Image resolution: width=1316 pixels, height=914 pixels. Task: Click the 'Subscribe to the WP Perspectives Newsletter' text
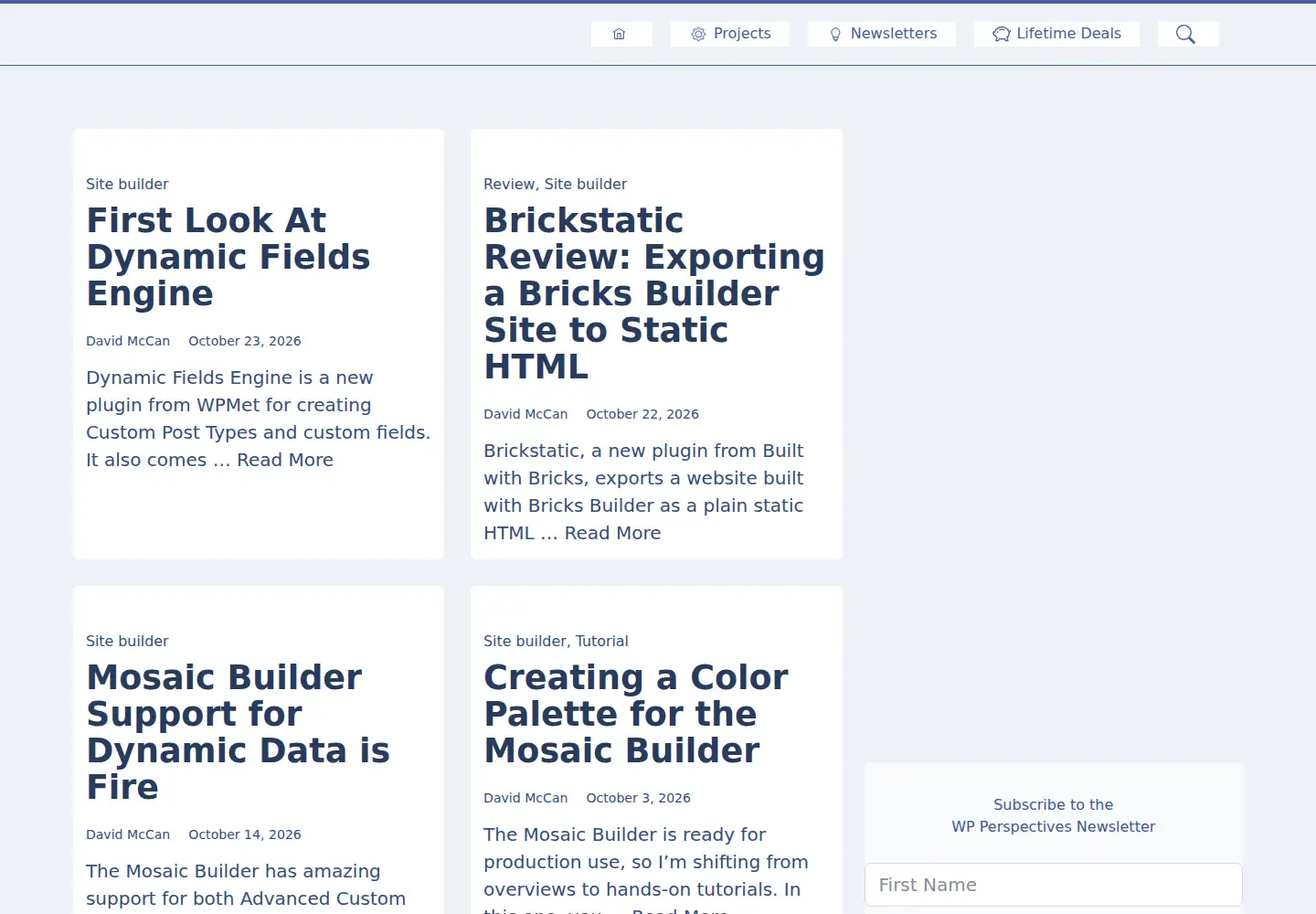click(x=1054, y=815)
